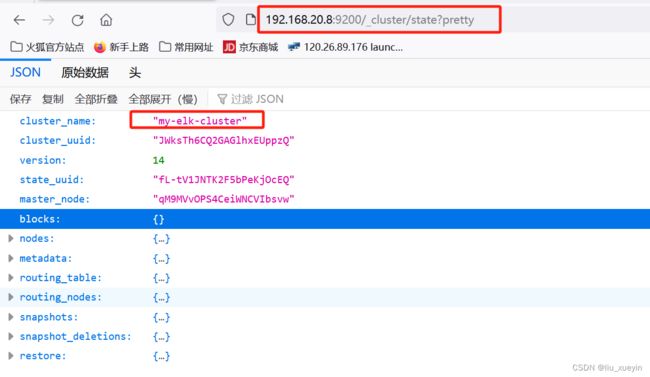Select the "my-elk-cluster" value
The height and width of the screenshot is (377, 650).
tap(200, 121)
